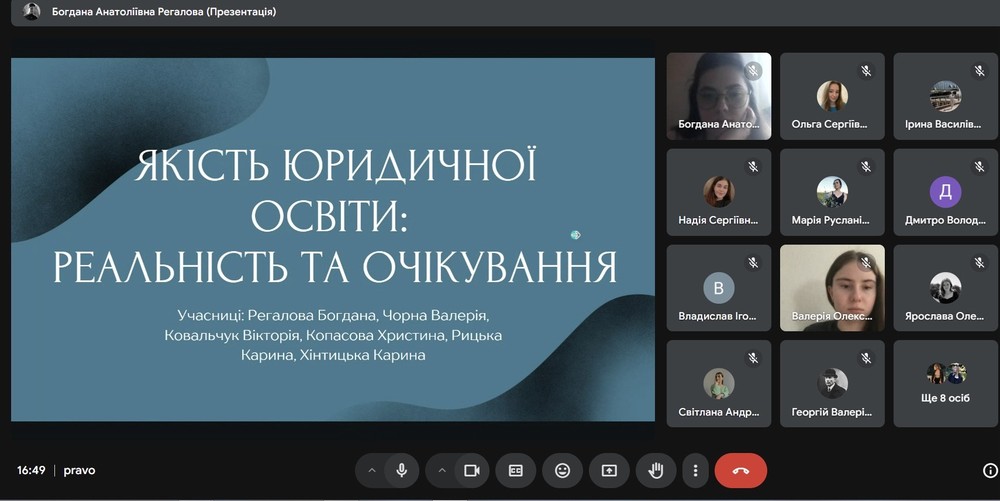Click muted mic icon on Георгій Валері tile
The image size is (1000, 501).
tap(866, 358)
